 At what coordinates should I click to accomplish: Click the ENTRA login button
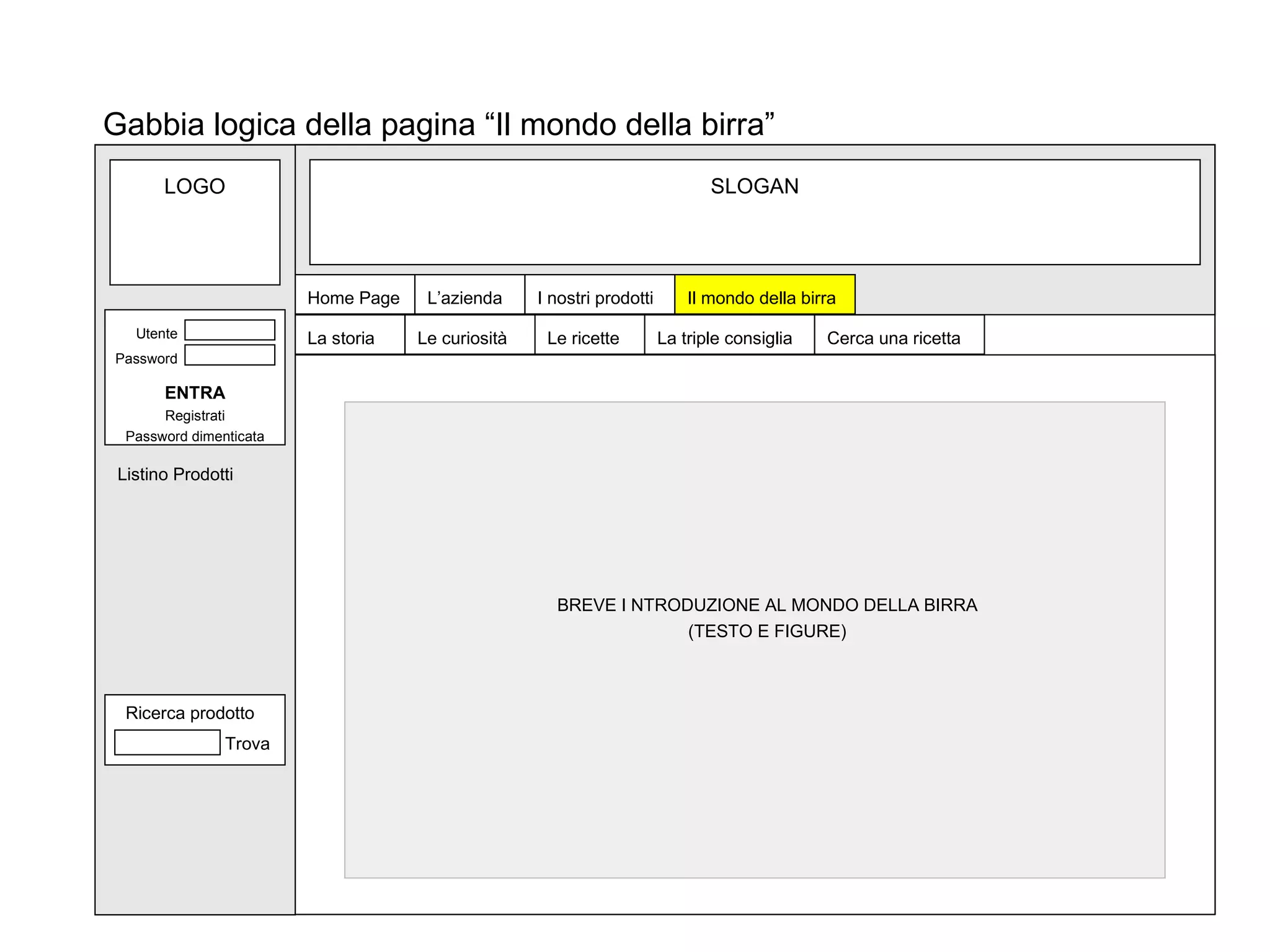click(195, 393)
